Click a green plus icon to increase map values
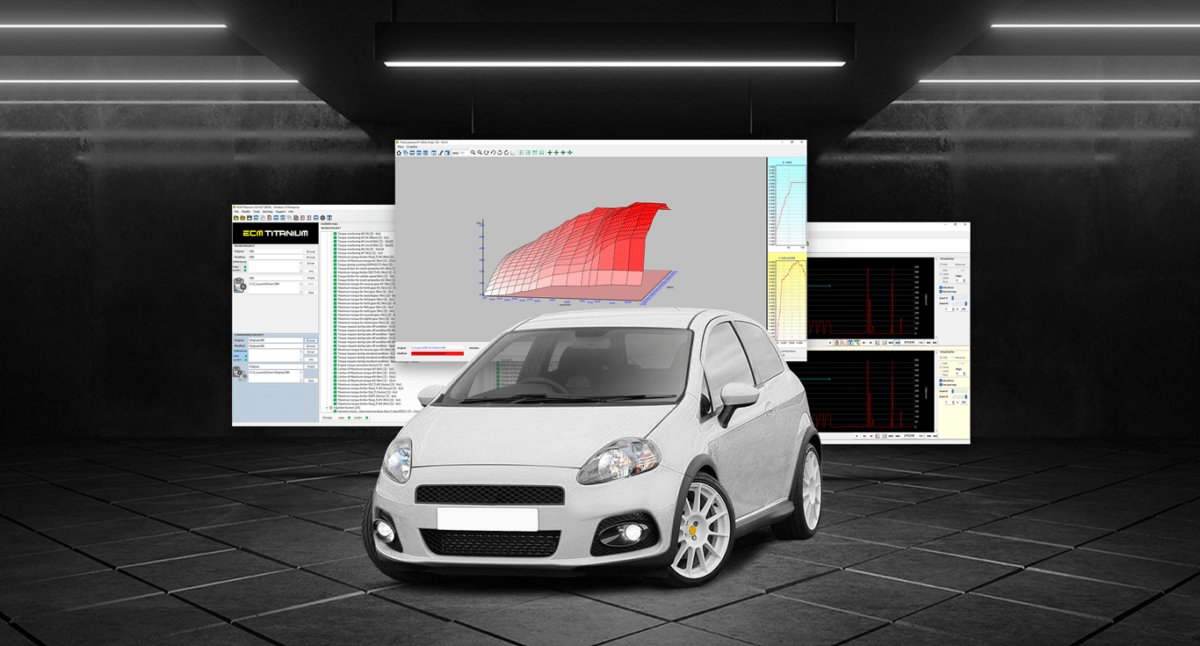Screen dimensions: 1200x646 (x=550, y=152)
